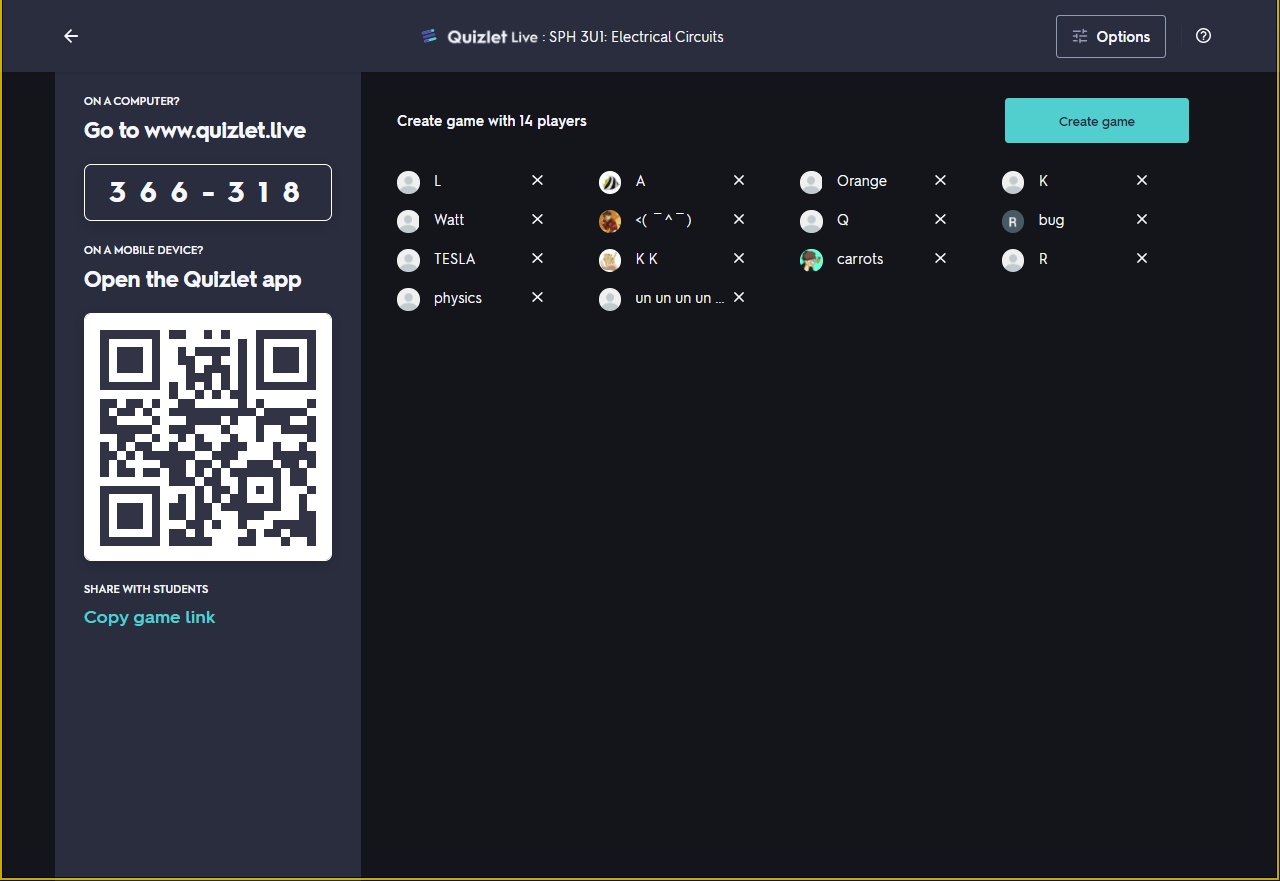Remove player Watt with its X
Screen dimensions: 1280x881
pos(537,219)
